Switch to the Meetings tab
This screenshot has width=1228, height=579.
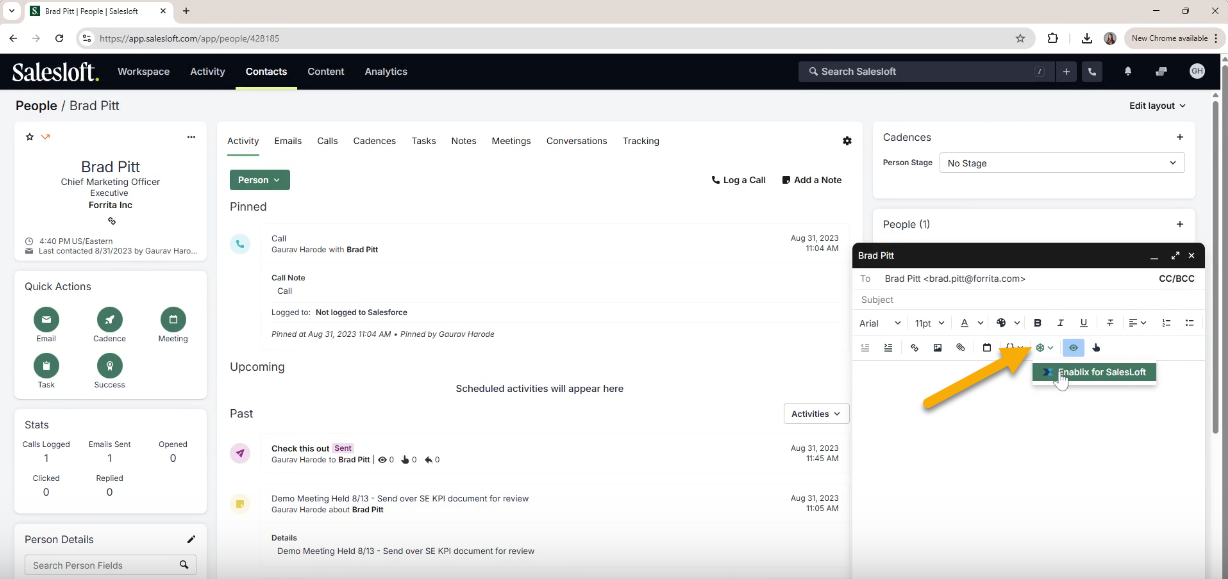pyautogui.click(x=511, y=141)
